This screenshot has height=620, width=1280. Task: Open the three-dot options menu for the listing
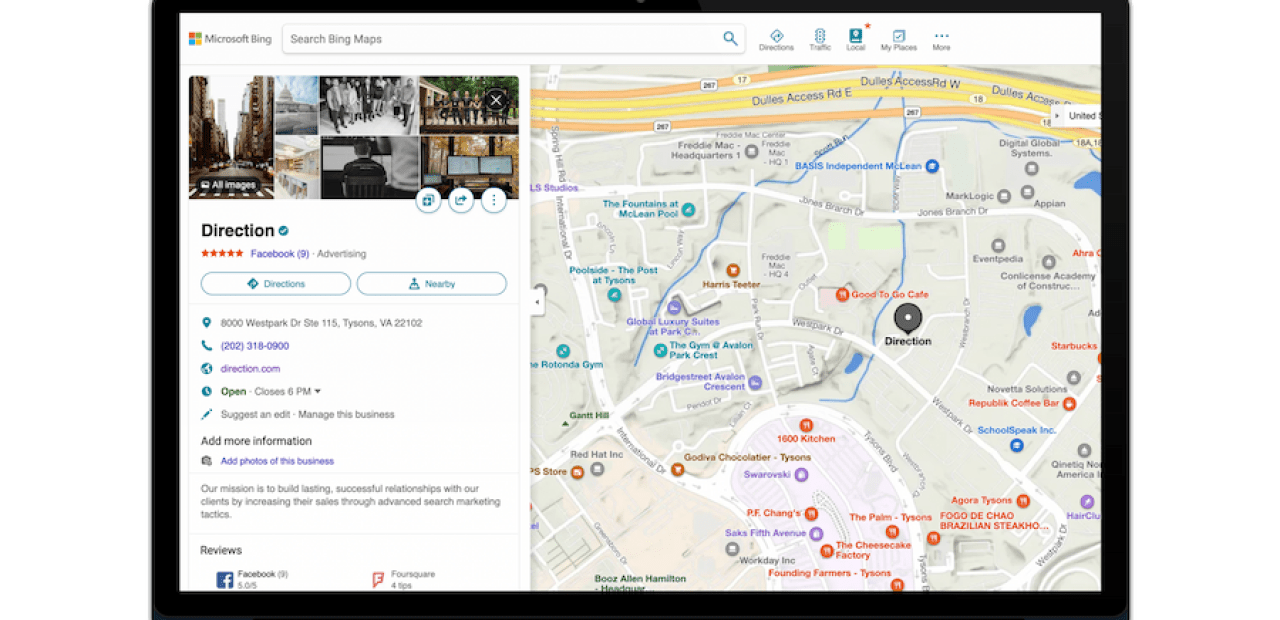coord(494,200)
